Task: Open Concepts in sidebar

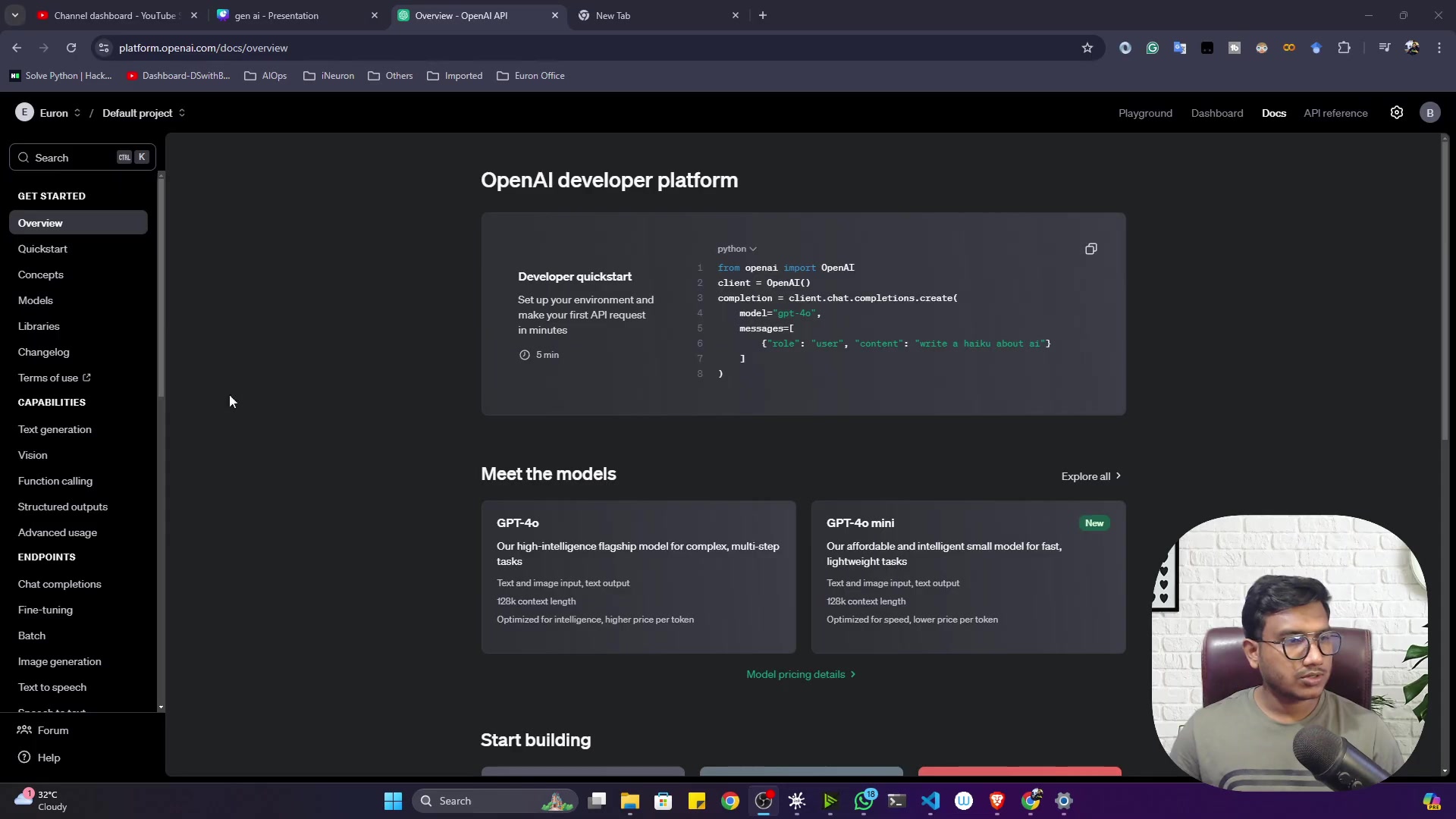Action: 41,275
